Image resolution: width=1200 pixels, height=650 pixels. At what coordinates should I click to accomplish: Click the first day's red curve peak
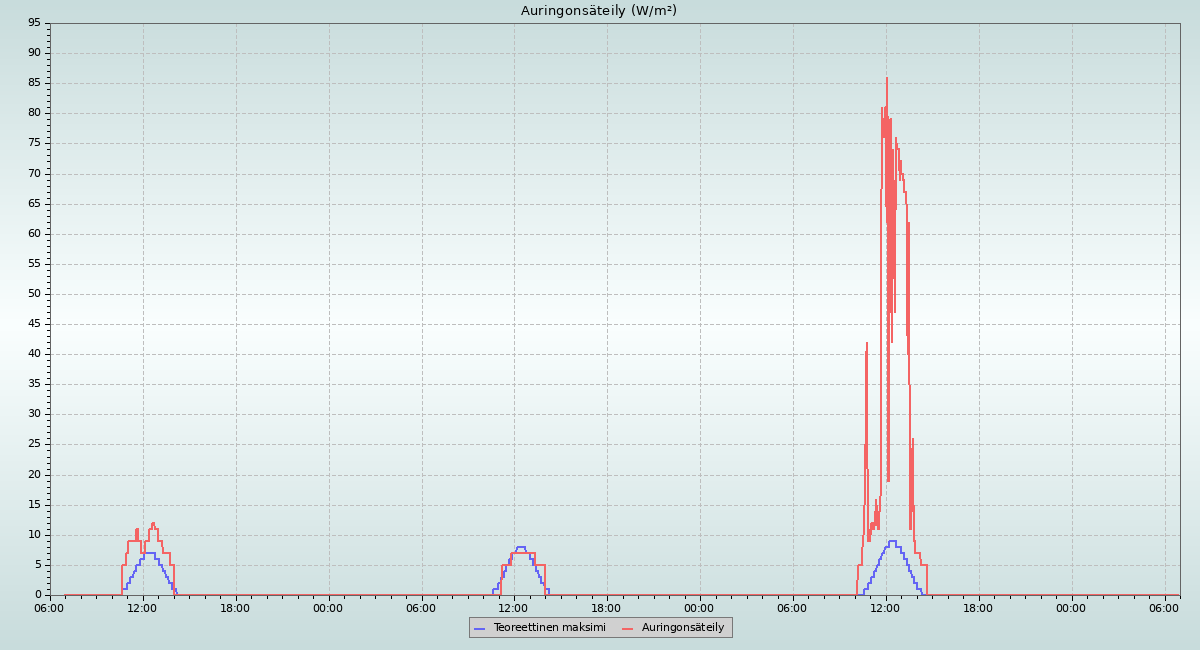coord(153,523)
